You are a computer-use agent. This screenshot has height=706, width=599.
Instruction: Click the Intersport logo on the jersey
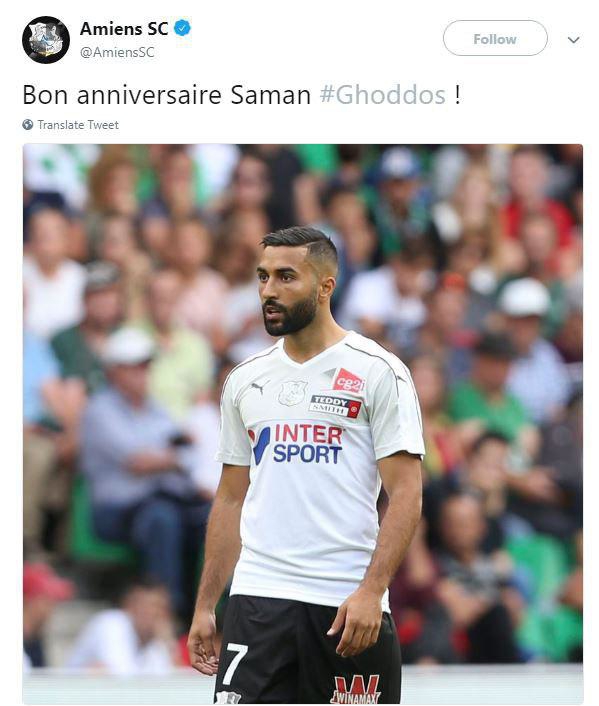tap(296, 444)
